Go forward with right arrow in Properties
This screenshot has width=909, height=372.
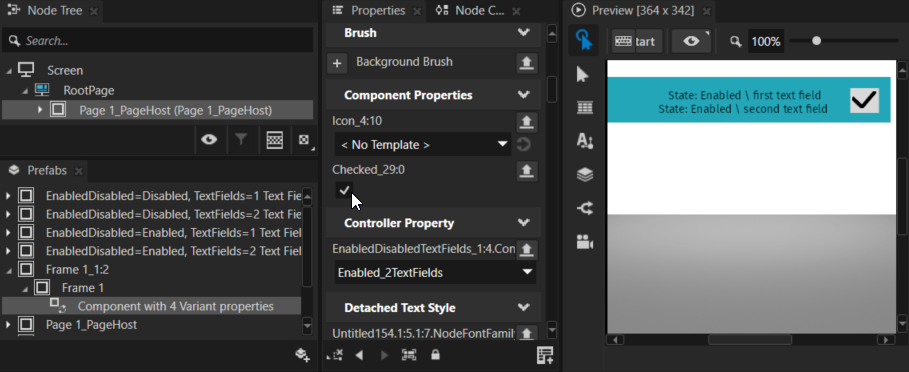(x=384, y=355)
